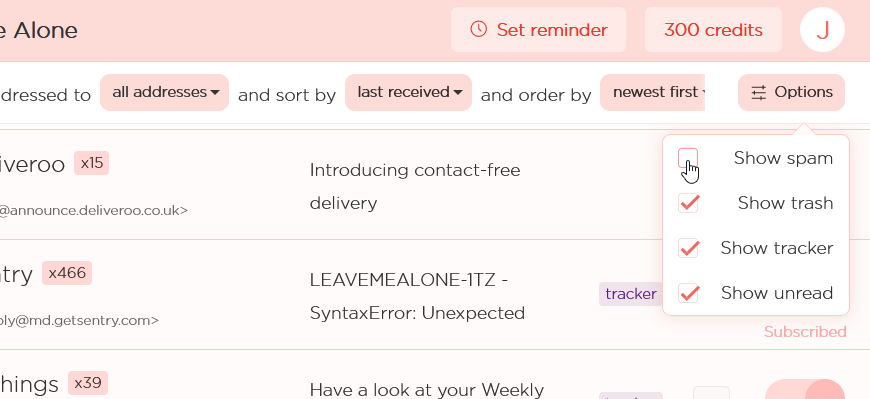Open the newest first order dropdown
Viewport: 870px width, 399px height.
652,92
